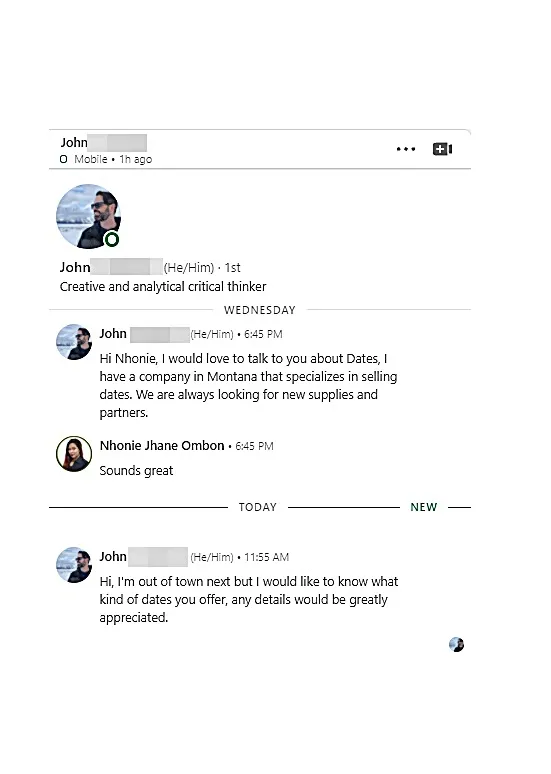The height and width of the screenshot is (774, 551).
Task: Select the message about Montana dates company
Action: (248, 386)
